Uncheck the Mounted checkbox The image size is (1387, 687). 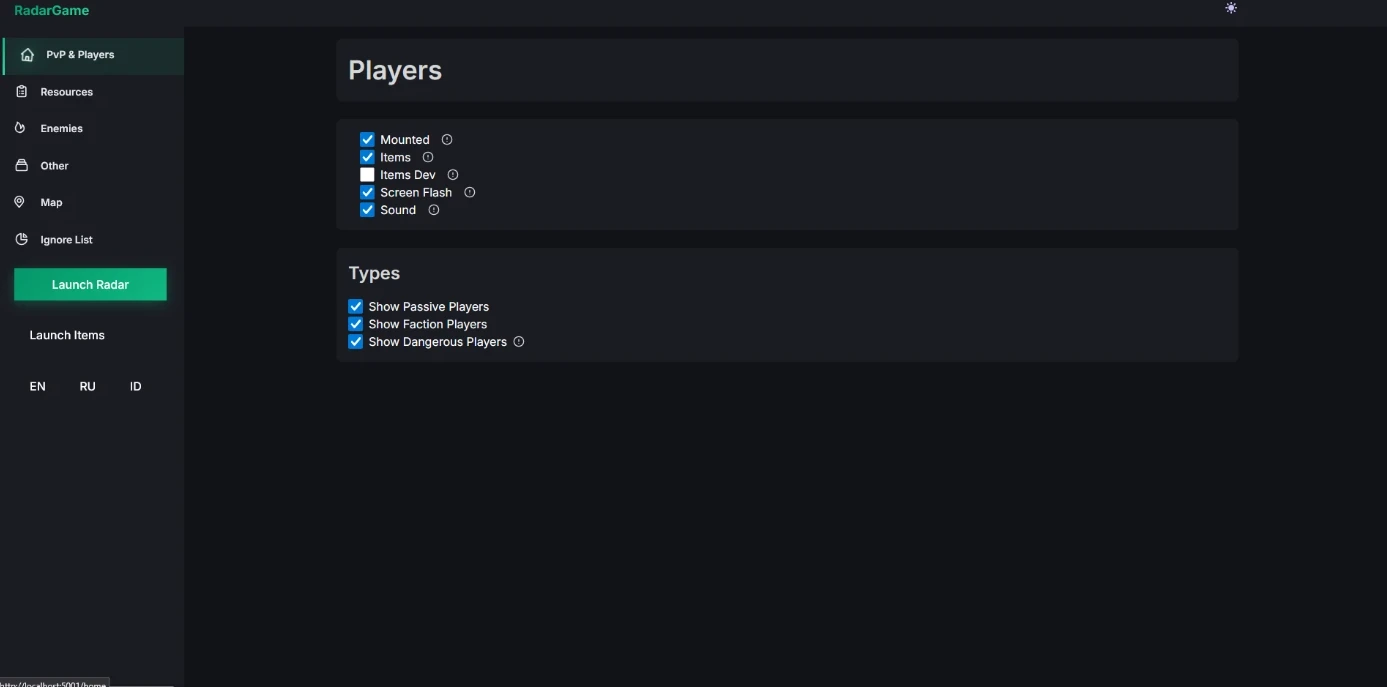click(x=367, y=140)
